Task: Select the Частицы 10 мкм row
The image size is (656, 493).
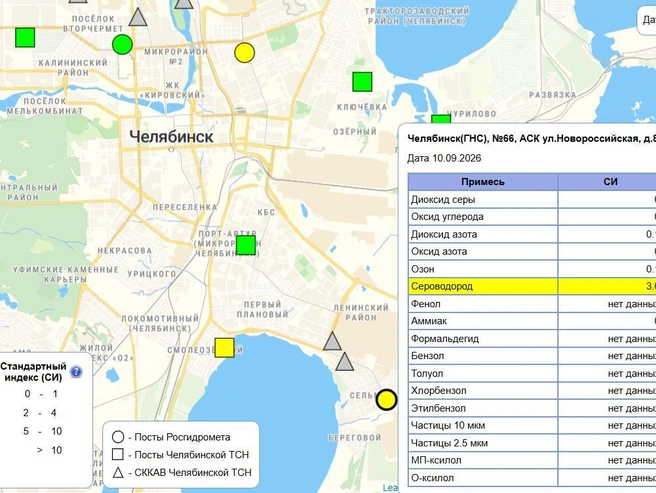Action: click(x=532, y=426)
